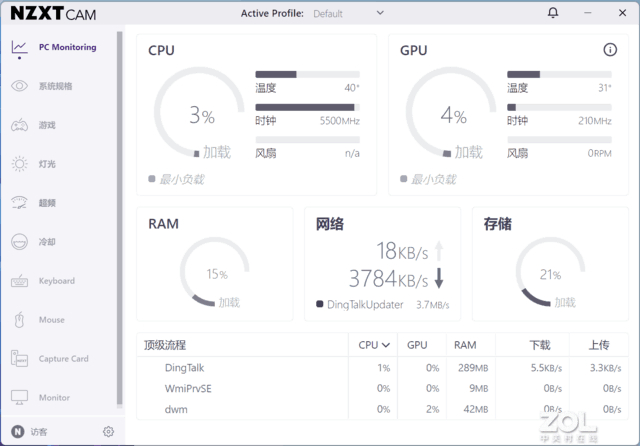
Task: Click the 0RPM GPU fan value
Action: click(x=600, y=153)
